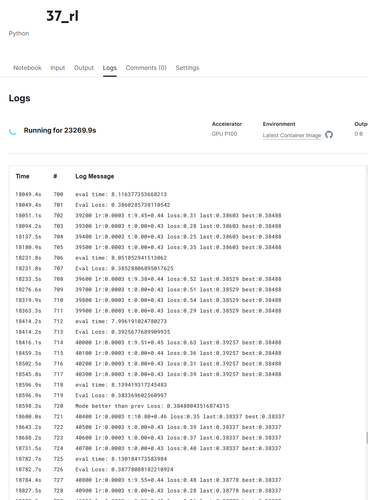368x500 pixels.
Task: Click the Accelerator label
Action: 227,124
